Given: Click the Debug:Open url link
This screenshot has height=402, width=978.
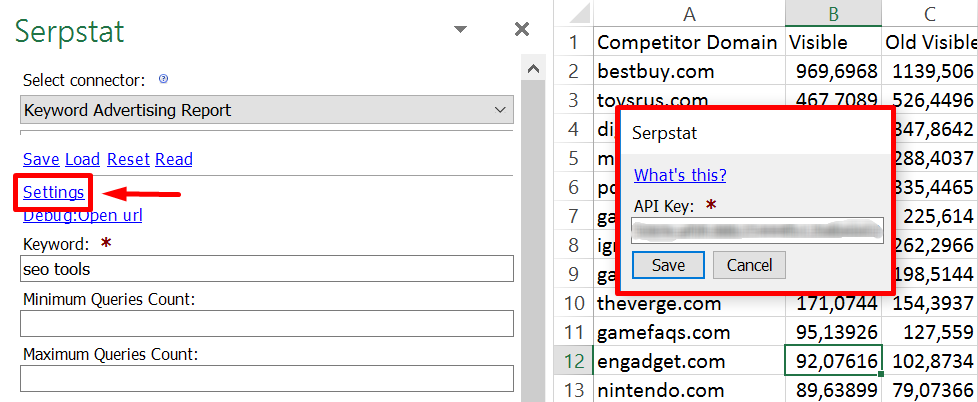Looking at the screenshot, I should (82, 216).
